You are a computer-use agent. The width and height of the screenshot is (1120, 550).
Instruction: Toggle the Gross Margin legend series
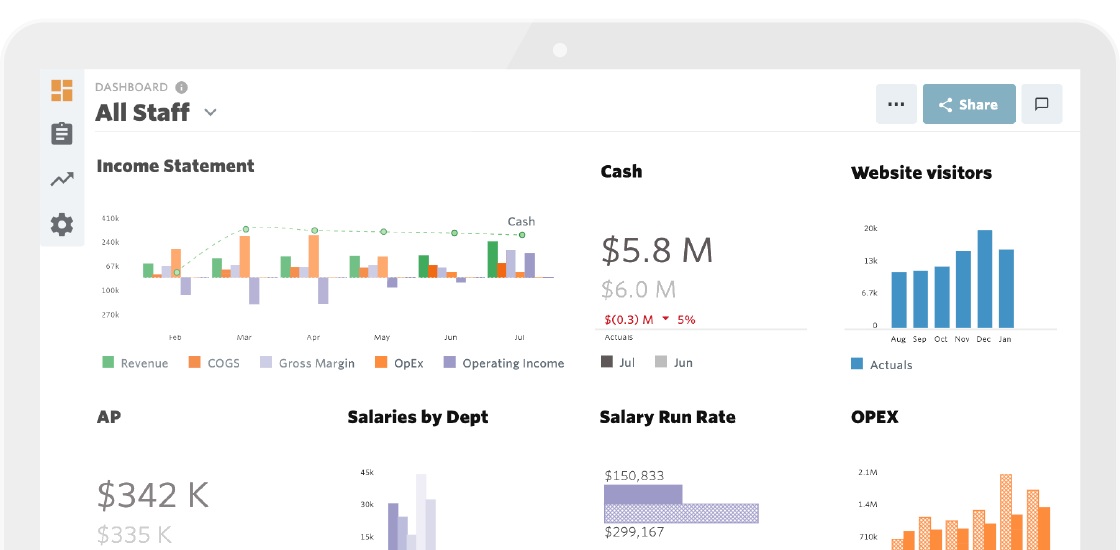(x=307, y=363)
